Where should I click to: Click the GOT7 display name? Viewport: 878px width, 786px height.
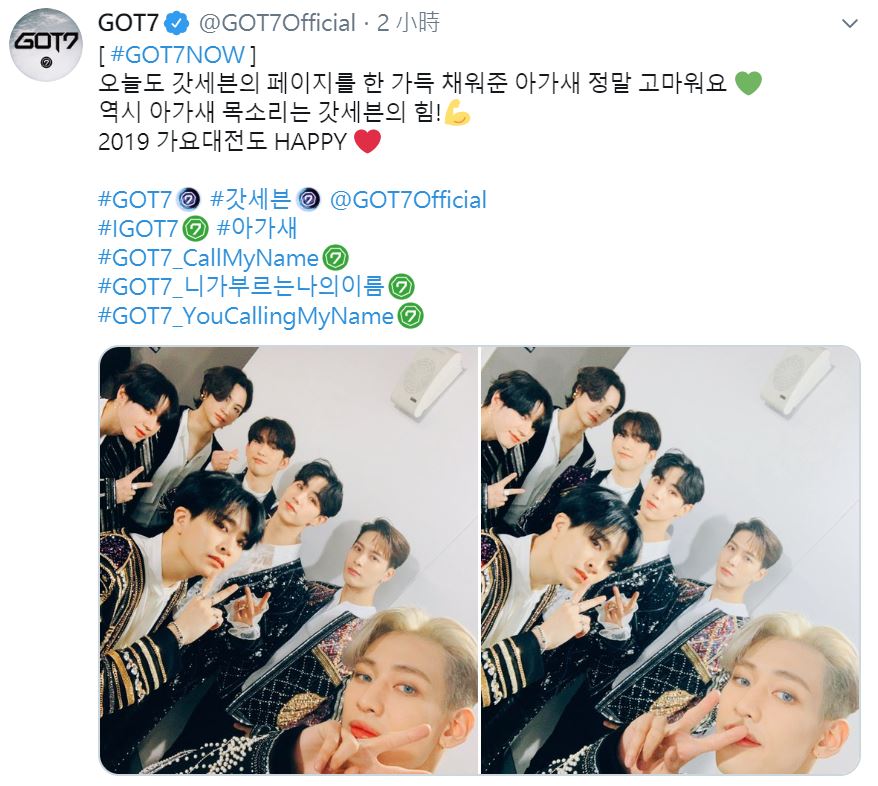pyautogui.click(x=129, y=24)
